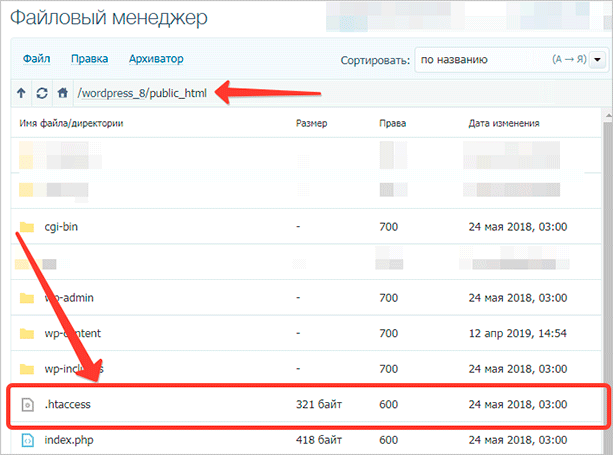Click the cgi-bin folder icon
This screenshot has height=455, width=613.
(27, 227)
